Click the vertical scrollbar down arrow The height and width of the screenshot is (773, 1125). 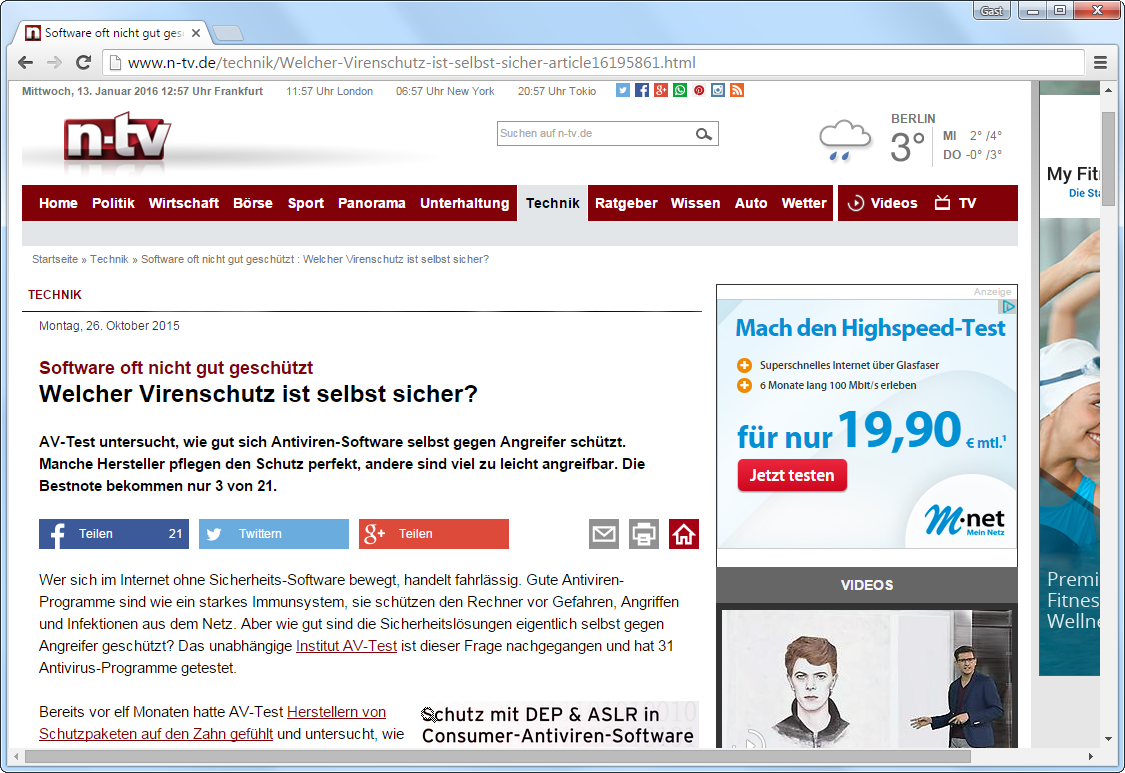[1108, 739]
